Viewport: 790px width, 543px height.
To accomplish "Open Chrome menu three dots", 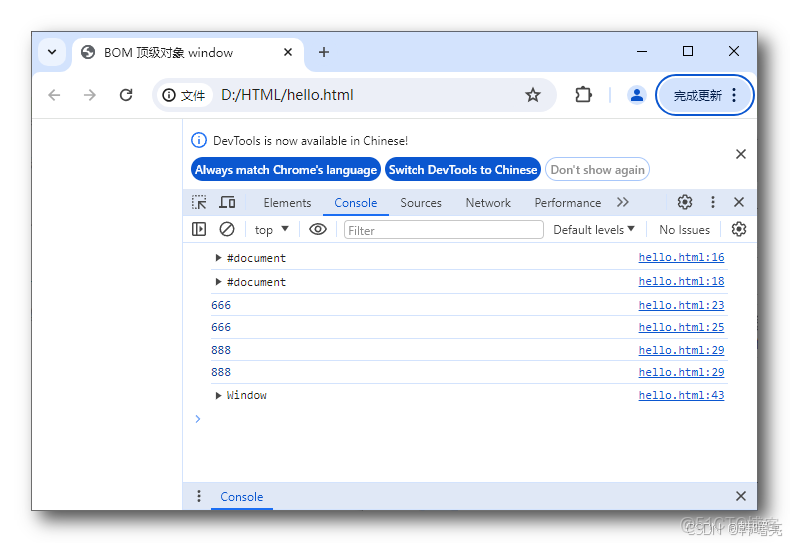I will [x=734, y=95].
